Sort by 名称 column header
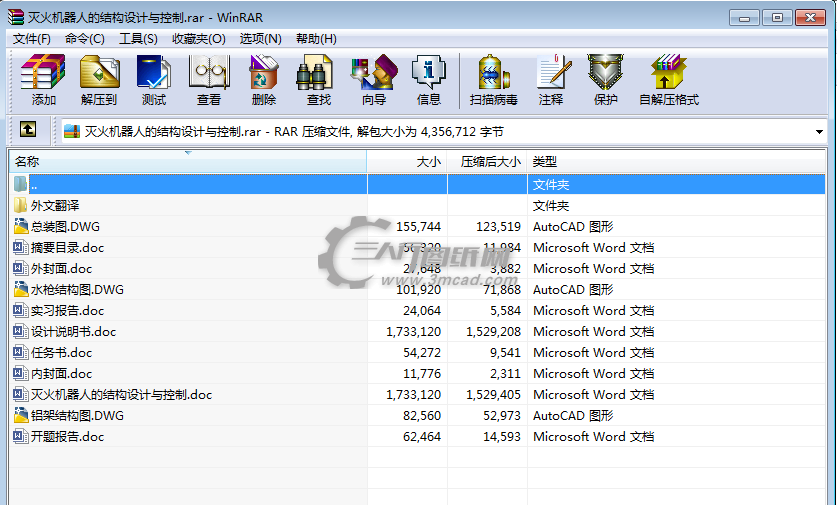Viewport: 837px width, 505px height. click(x=188, y=161)
